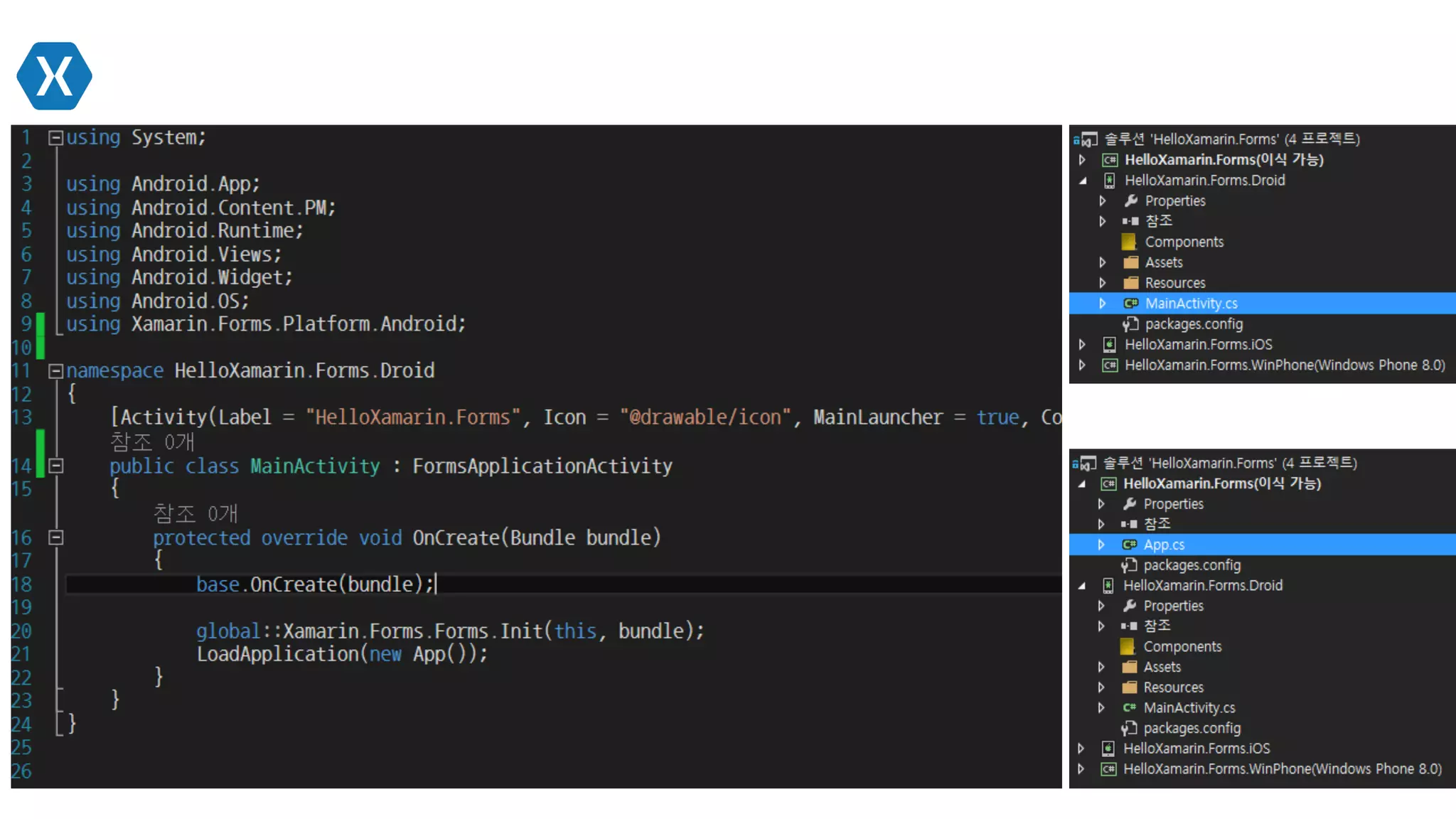Click the 참조 0개 link above OnCreate

196,514
